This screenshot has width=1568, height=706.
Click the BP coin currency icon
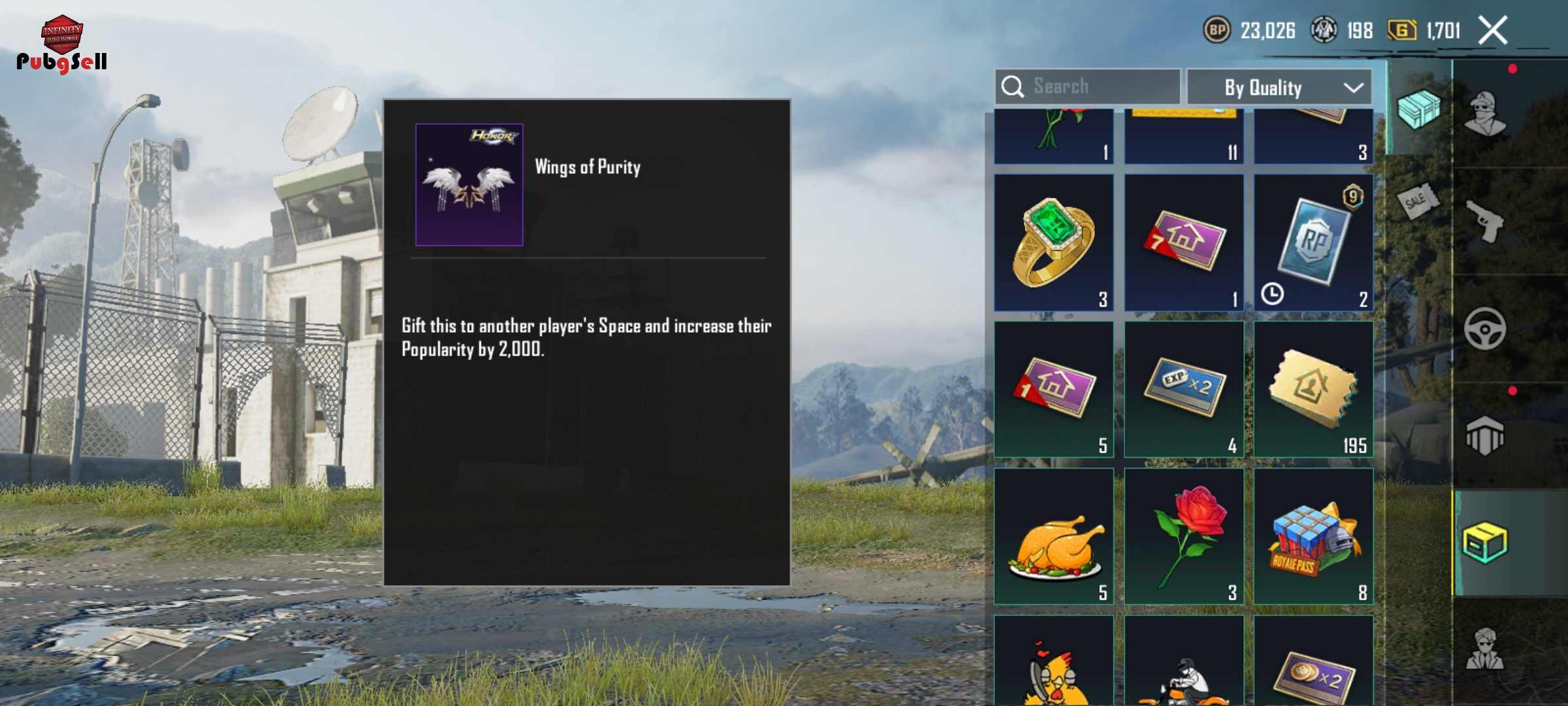click(x=1217, y=30)
